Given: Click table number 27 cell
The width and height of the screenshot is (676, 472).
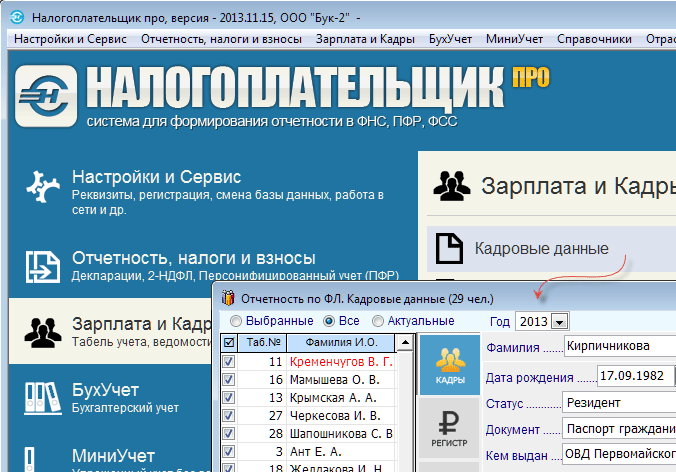Looking at the screenshot, I should tap(262, 416).
